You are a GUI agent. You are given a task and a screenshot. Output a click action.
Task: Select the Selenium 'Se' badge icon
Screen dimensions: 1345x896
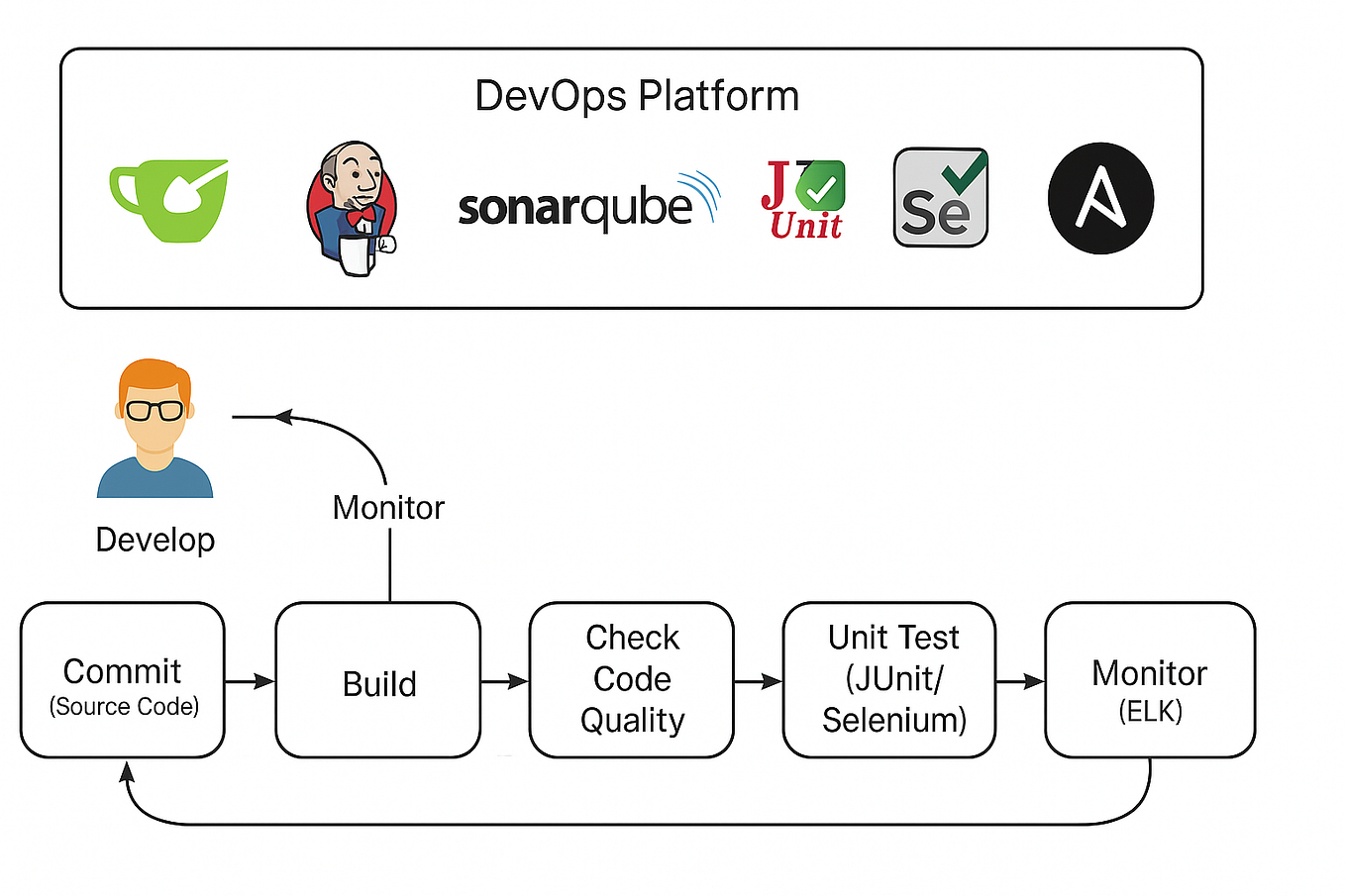[x=939, y=198]
